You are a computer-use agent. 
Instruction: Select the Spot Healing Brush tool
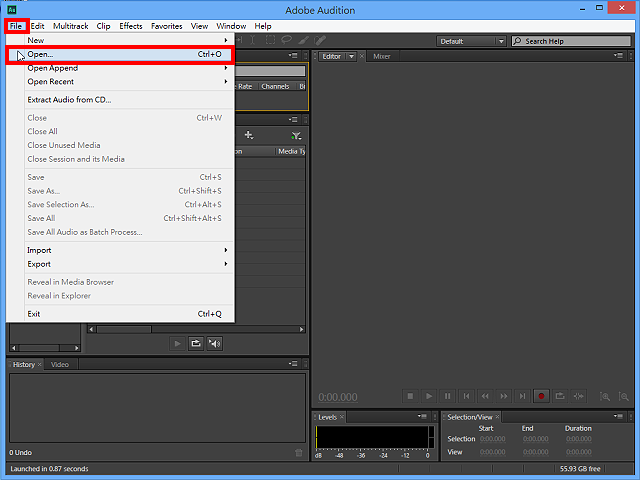click(320, 40)
